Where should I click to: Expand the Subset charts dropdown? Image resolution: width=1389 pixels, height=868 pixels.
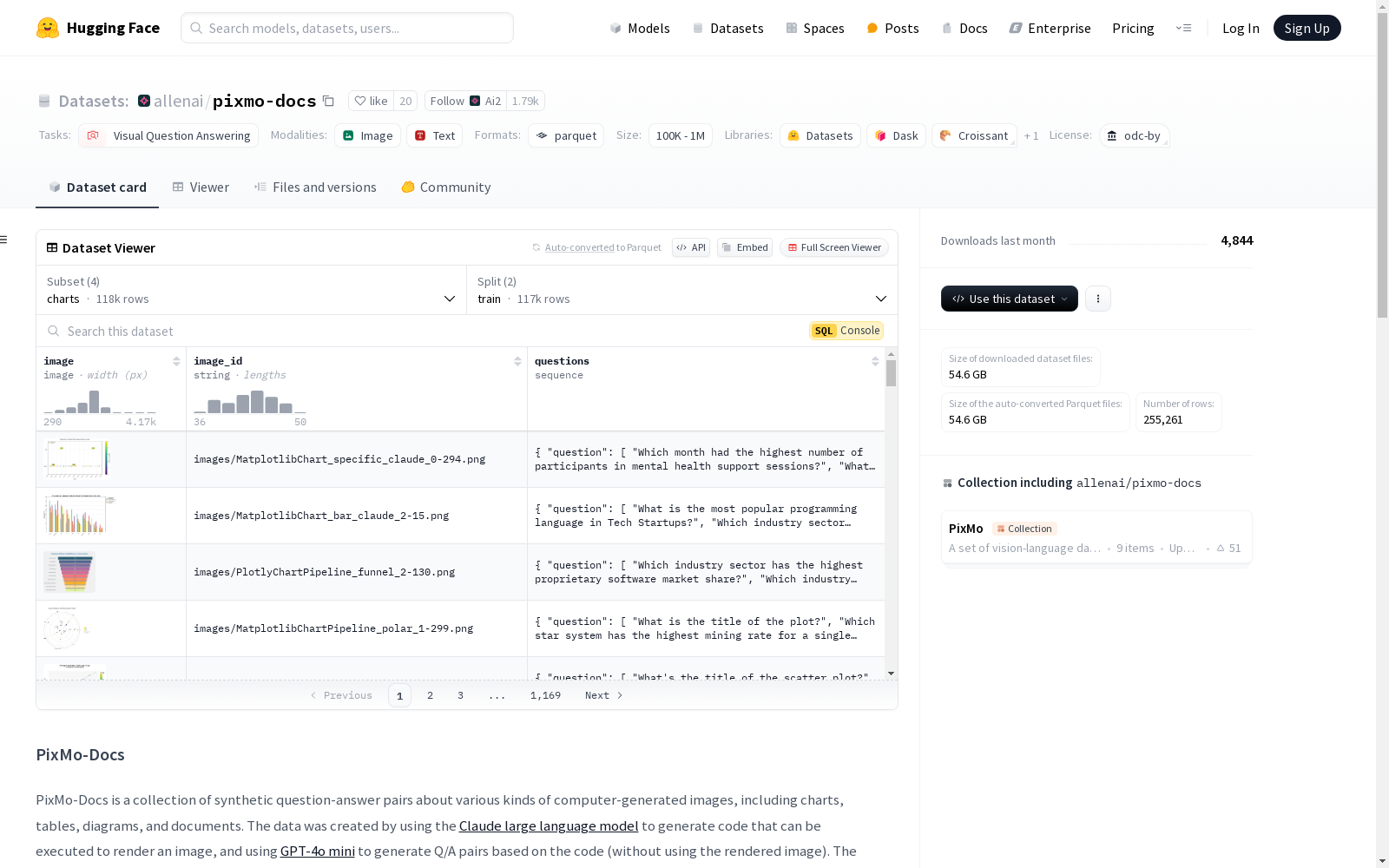pos(252,290)
